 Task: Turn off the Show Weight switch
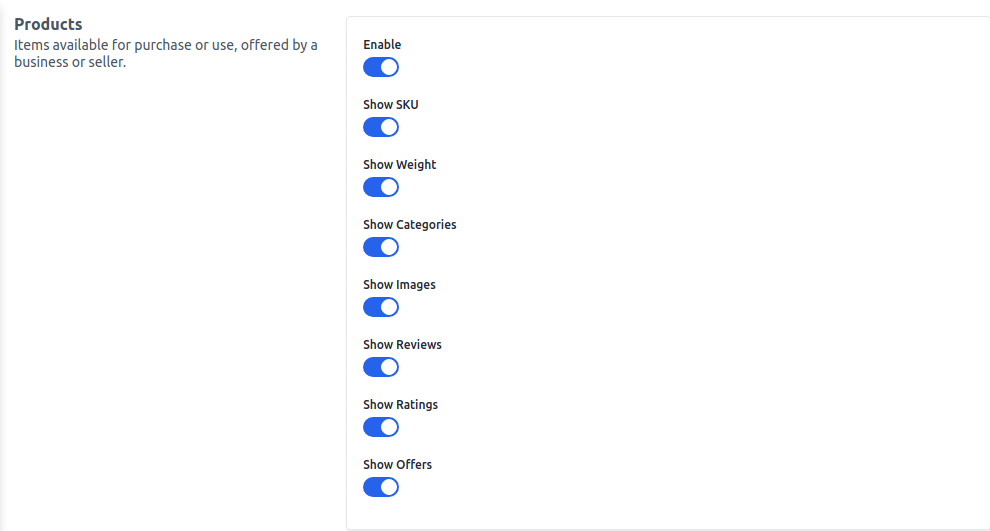click(380, 187)
